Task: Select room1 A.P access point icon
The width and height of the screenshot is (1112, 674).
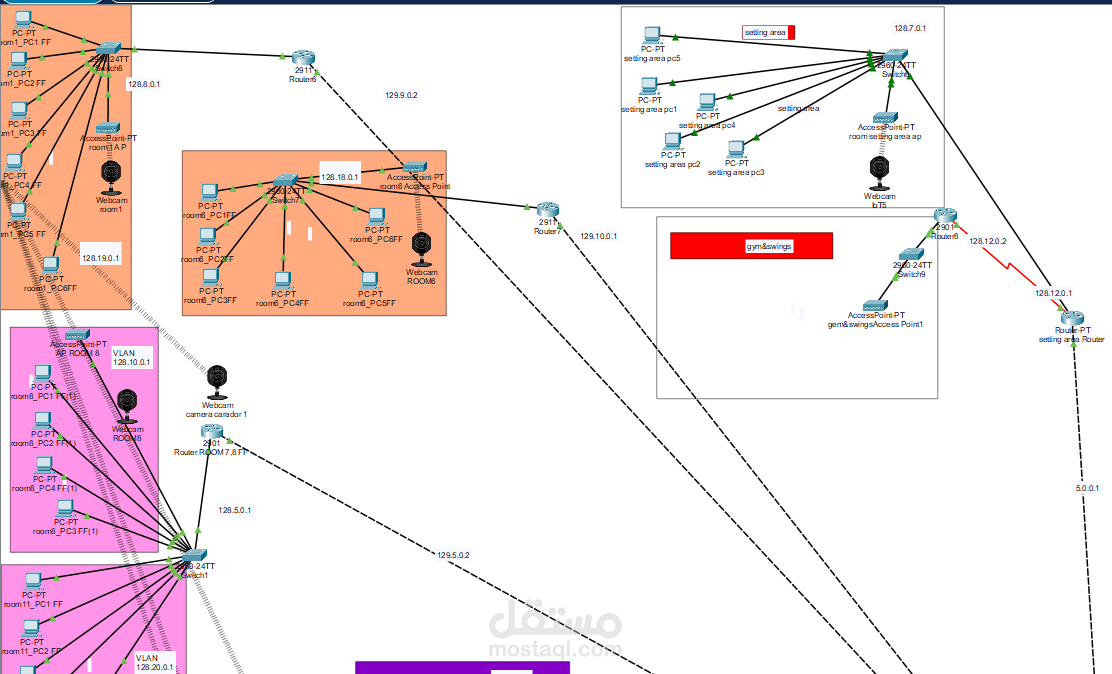Action: [x=108, y=128]
